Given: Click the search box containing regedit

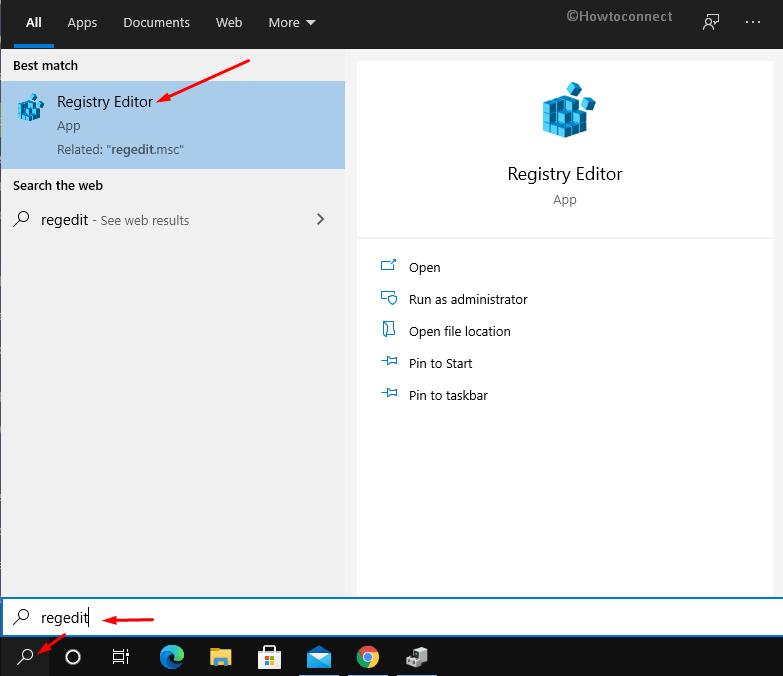Looking at the screenshot, I should tap(392, 617).
